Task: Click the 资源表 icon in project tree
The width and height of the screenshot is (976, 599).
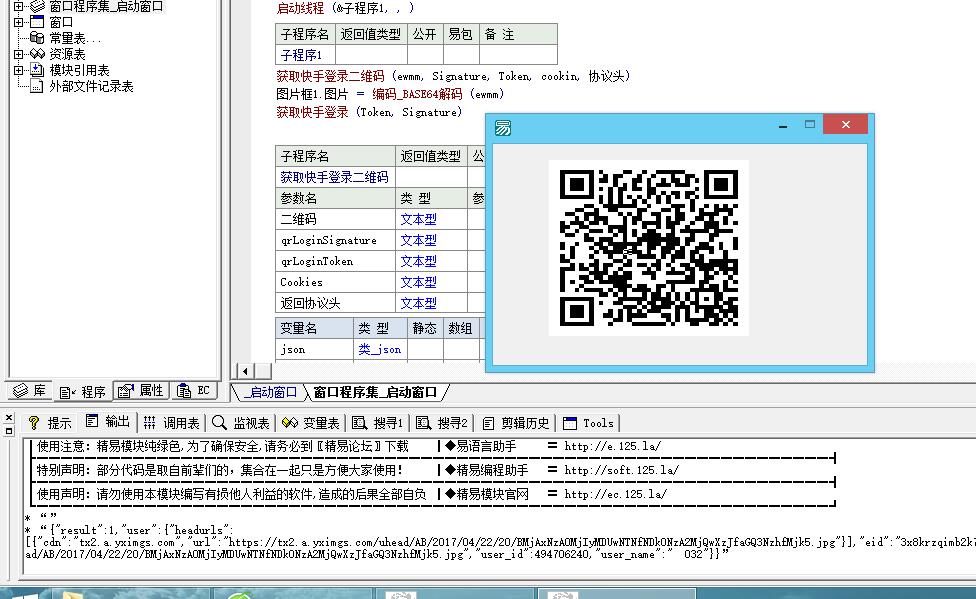Action: tap(37, 54)
